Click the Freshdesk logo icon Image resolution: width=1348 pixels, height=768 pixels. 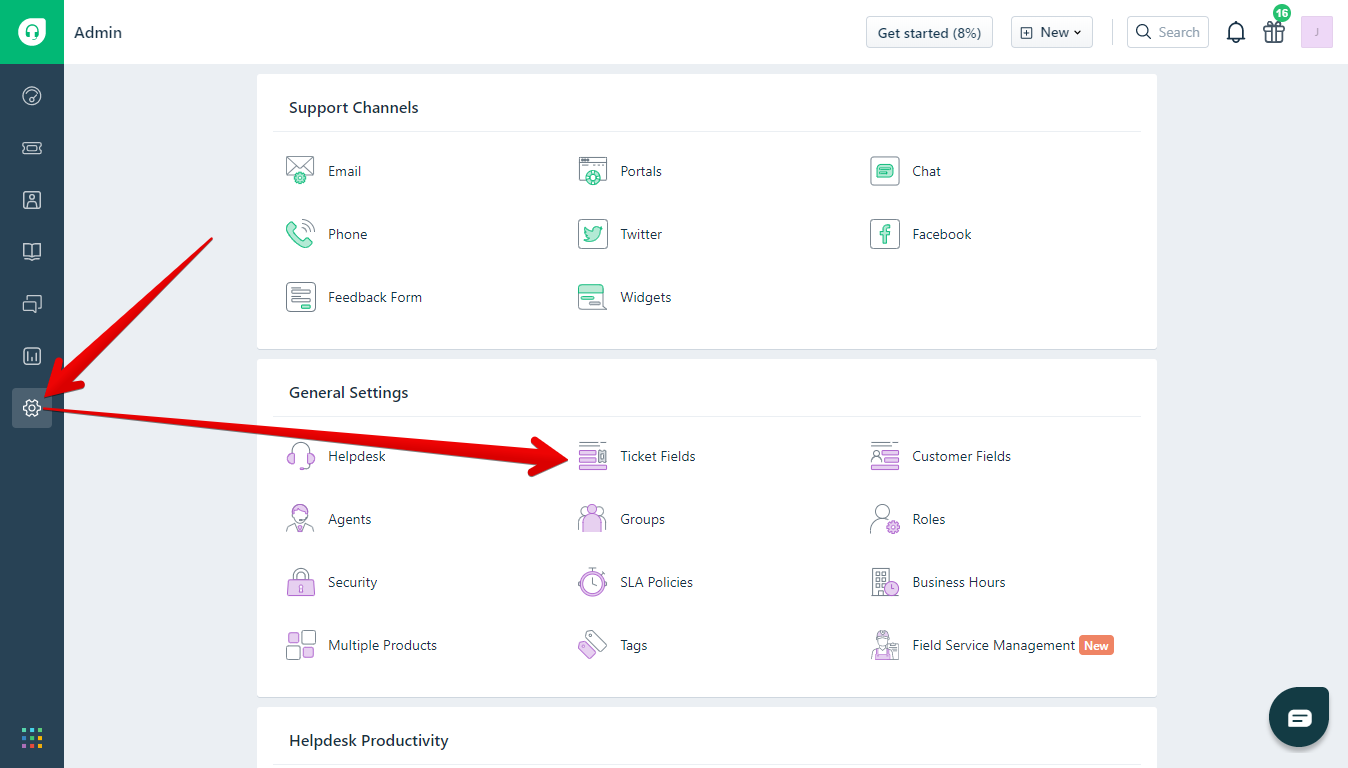coord(32,32)
